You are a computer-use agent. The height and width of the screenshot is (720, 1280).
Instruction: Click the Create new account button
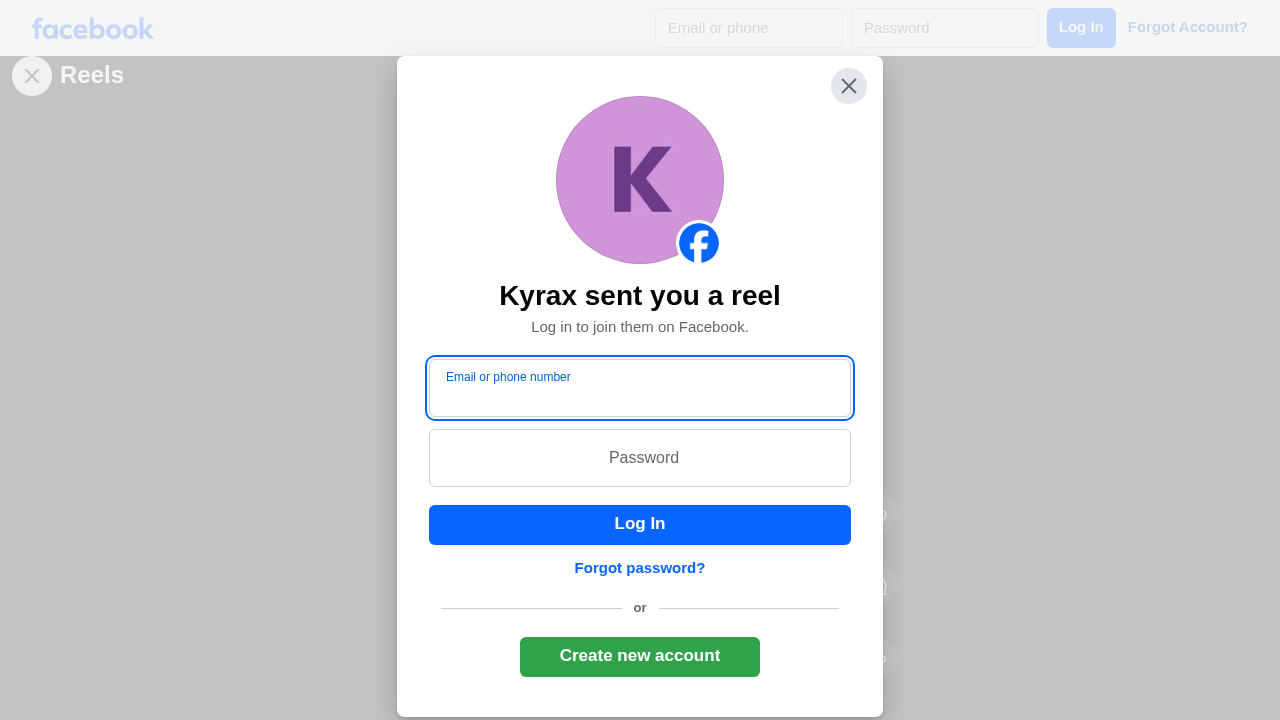[640, 657]
